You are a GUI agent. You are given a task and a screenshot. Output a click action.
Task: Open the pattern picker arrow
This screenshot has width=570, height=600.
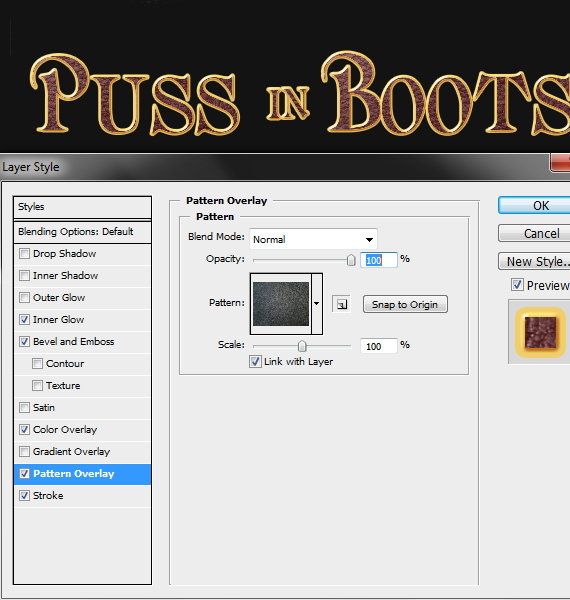click(317, 303)
